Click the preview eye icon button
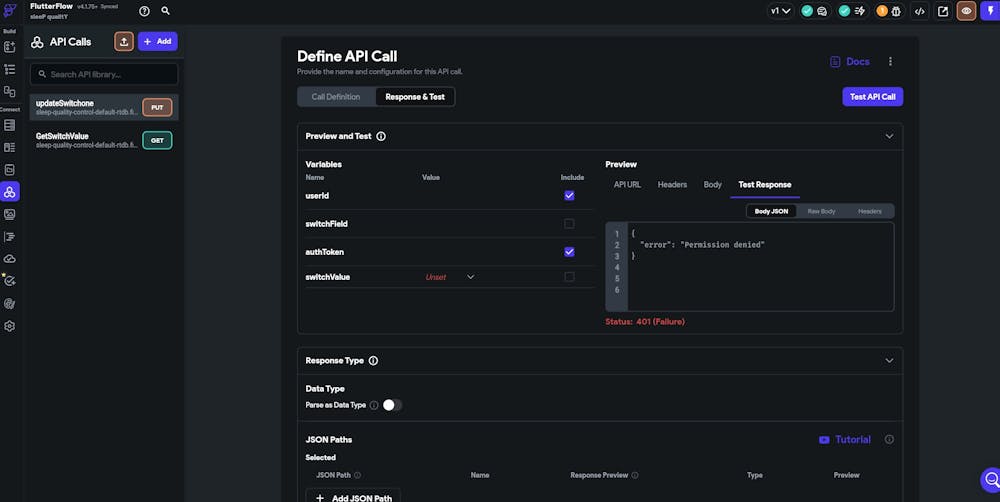The width and height of the screenshot is (1000, 502). tap(966, 11)
